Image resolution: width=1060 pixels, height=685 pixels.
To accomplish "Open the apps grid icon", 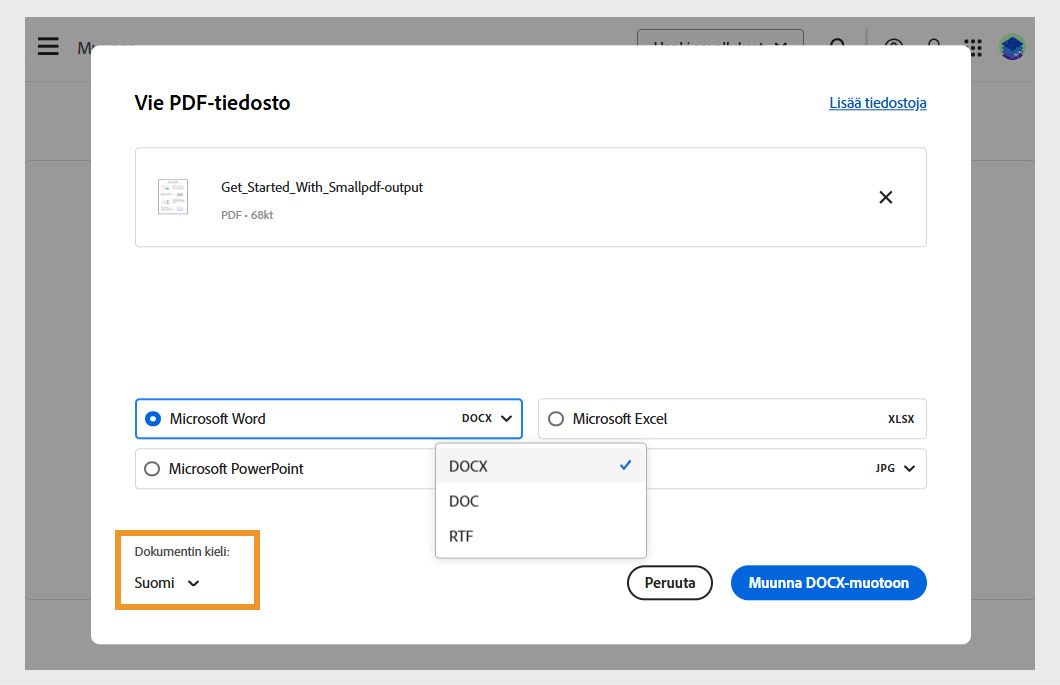I will [972, 47].
